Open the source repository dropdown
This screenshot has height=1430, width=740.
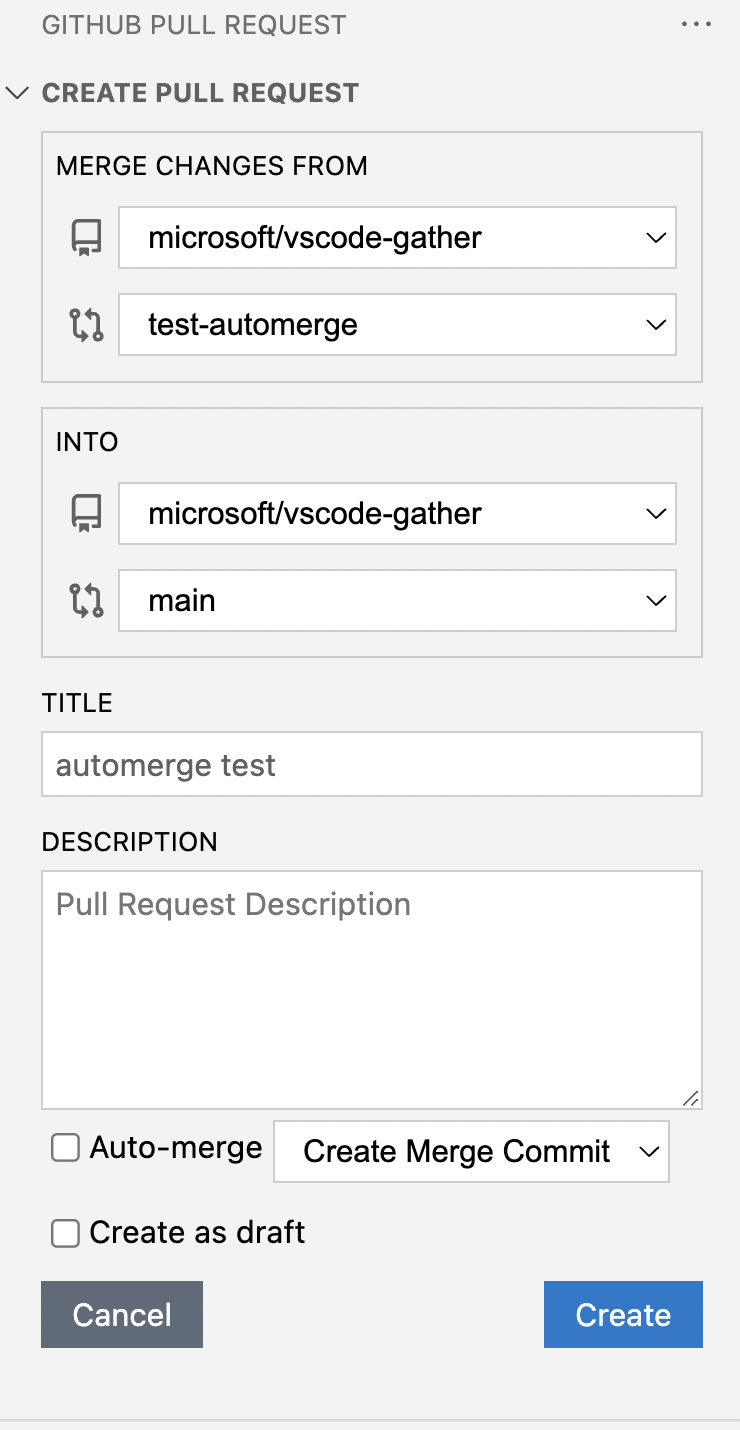pos(397,238)
